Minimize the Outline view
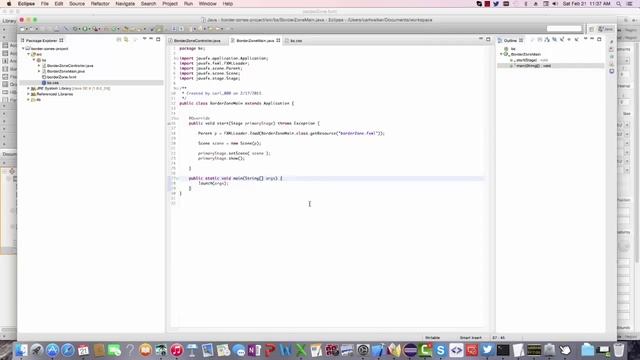 [x=592, y=39]
